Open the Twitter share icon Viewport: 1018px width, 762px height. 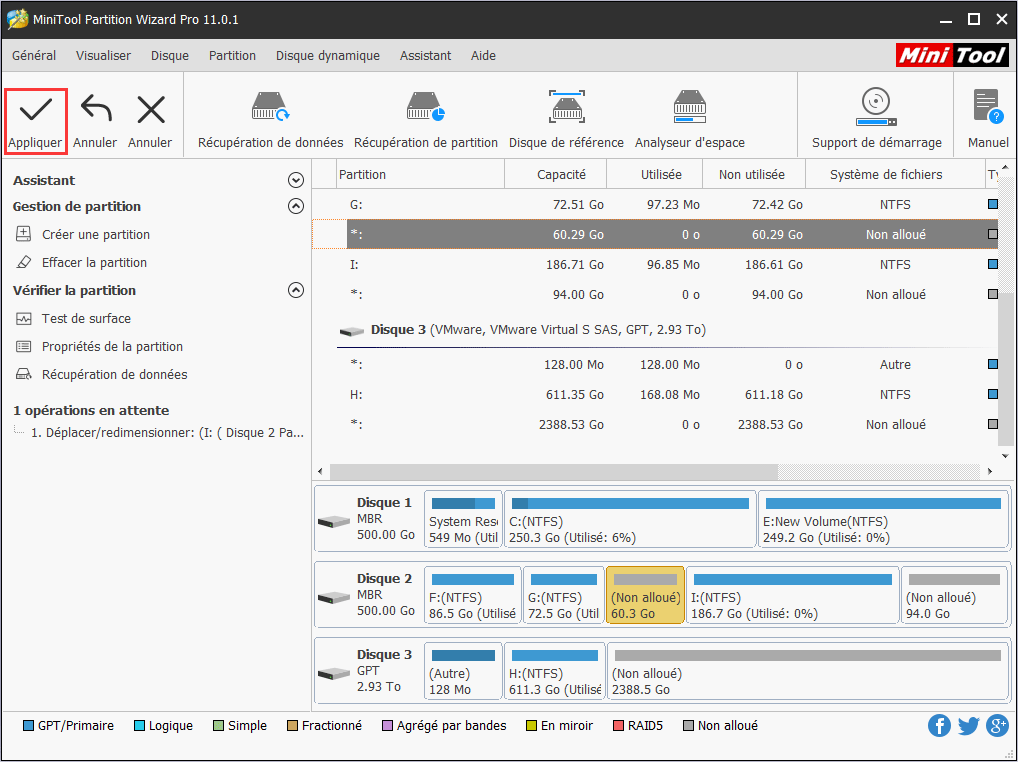[968, 726]
